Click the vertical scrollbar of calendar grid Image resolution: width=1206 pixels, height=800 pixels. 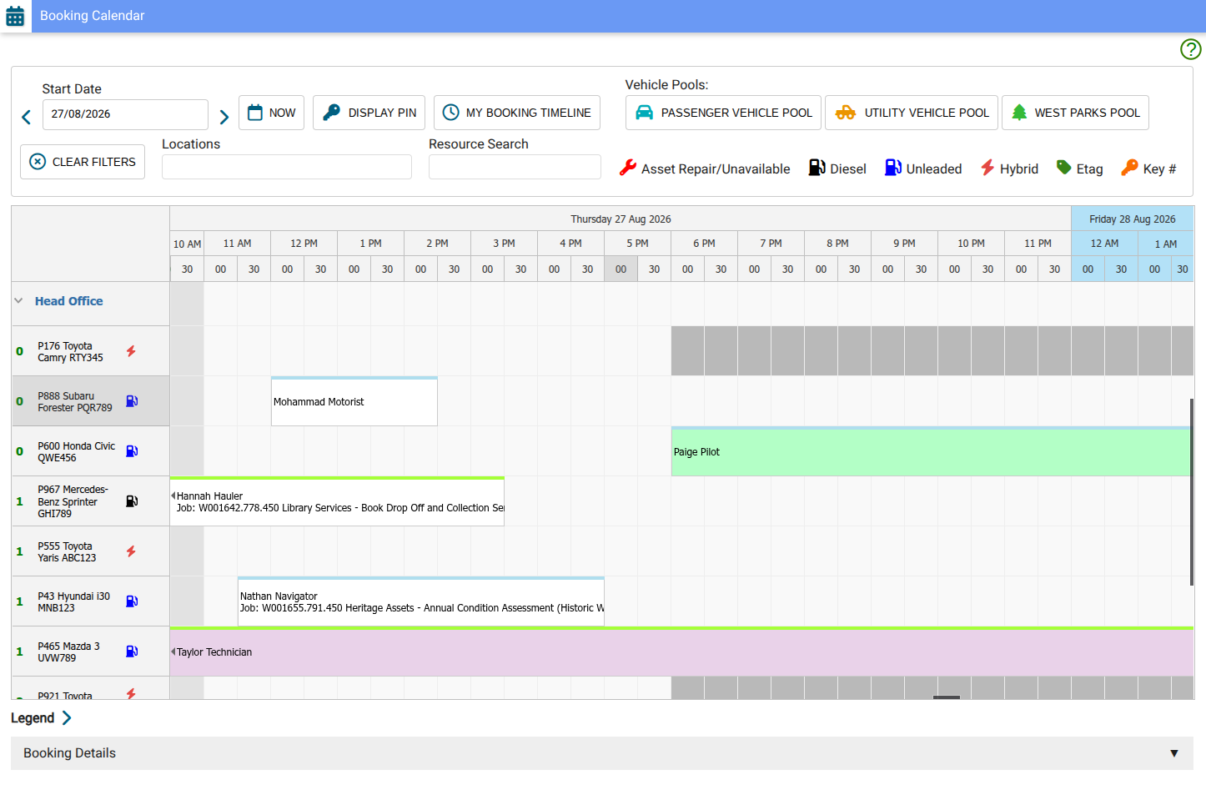[1191, 492]
